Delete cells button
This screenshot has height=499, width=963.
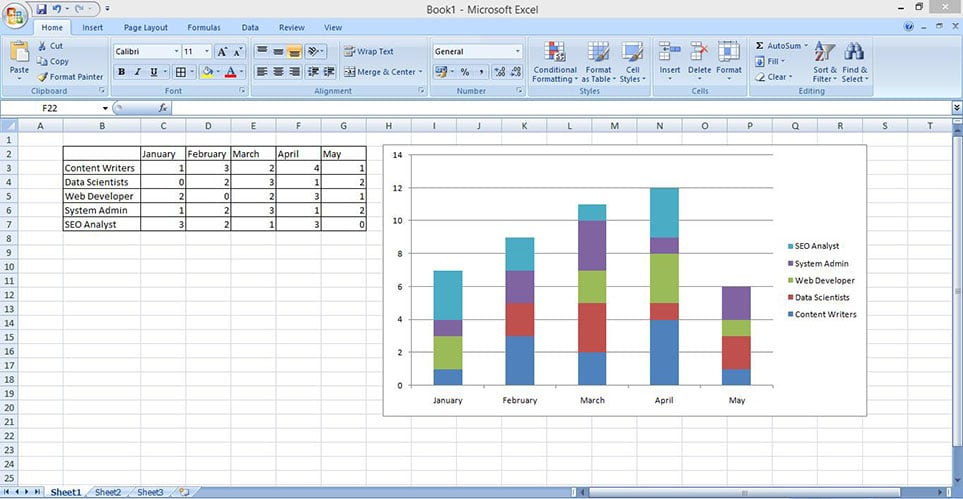(700, 62)
